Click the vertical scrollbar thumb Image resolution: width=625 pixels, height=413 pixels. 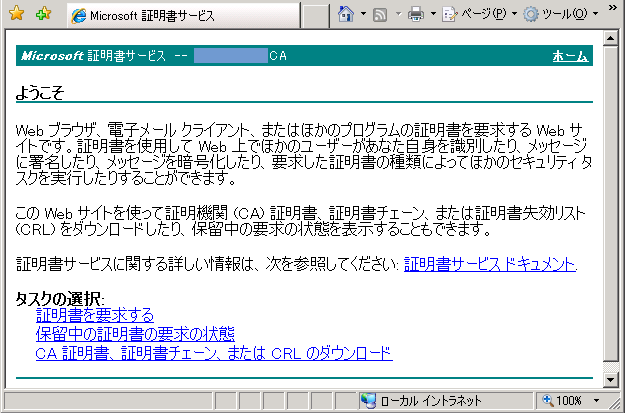(610, 203)
